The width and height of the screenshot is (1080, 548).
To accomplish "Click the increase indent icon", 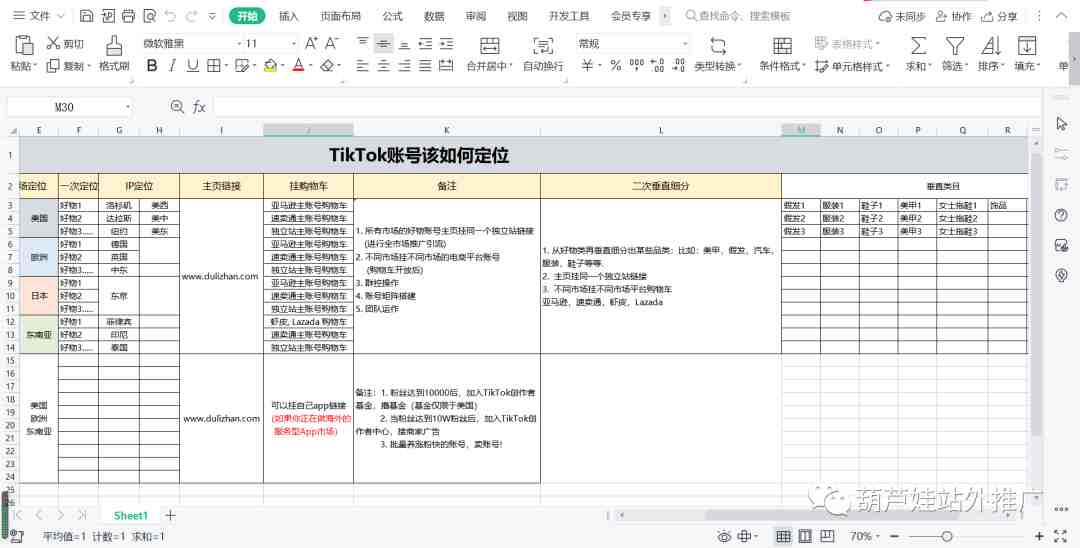I will 446,43.
